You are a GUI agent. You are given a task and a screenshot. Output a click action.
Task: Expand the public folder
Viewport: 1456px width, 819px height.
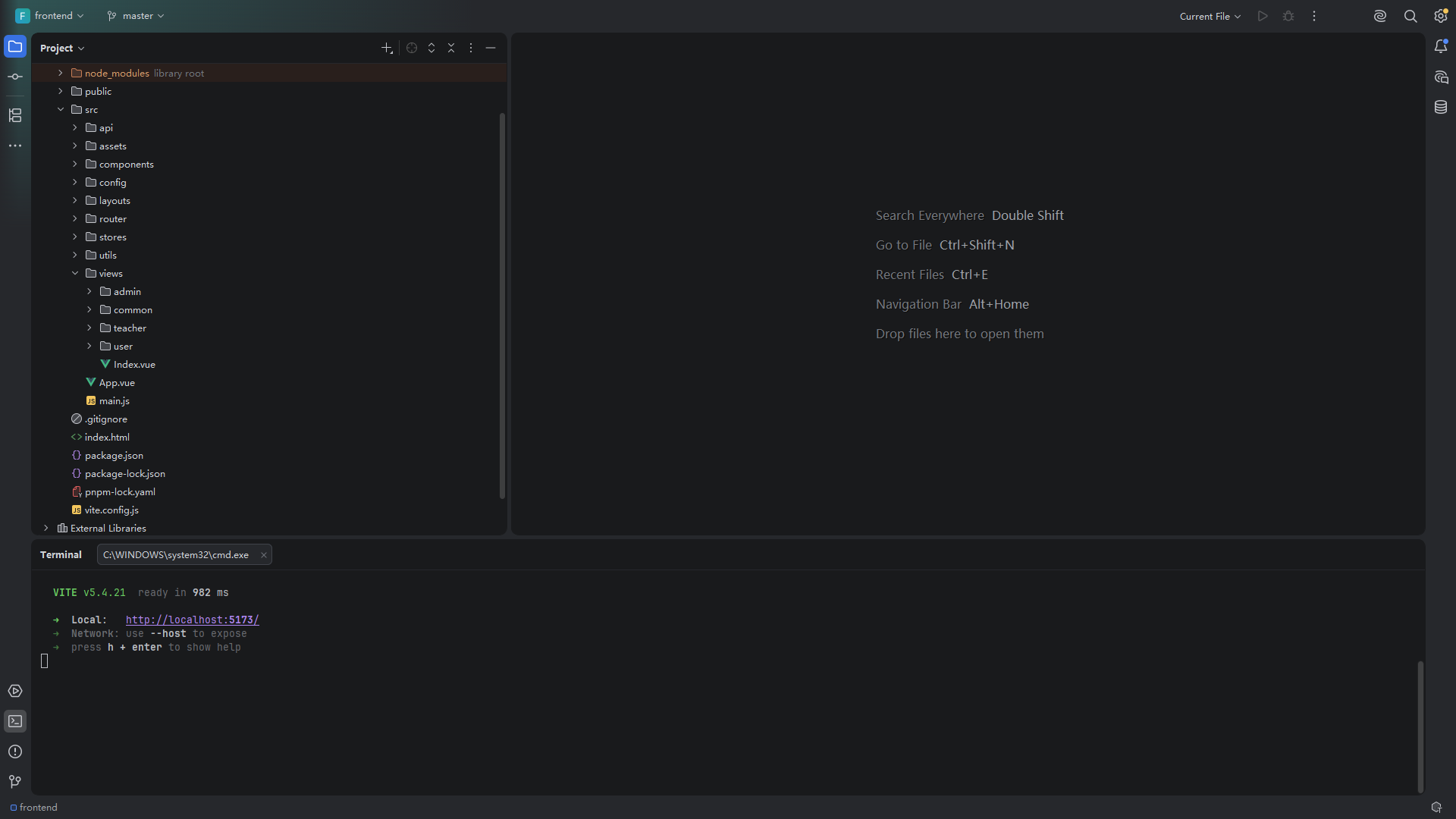61,92
